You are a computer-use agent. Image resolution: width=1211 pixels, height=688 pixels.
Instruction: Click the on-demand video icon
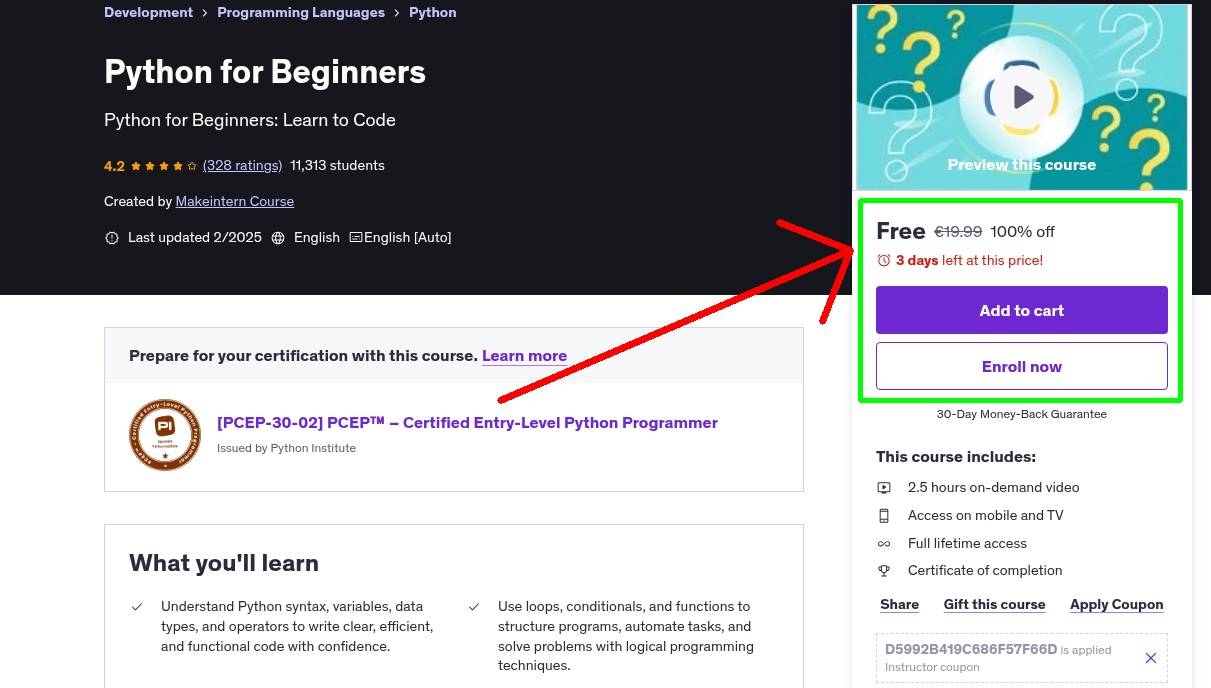884,488
